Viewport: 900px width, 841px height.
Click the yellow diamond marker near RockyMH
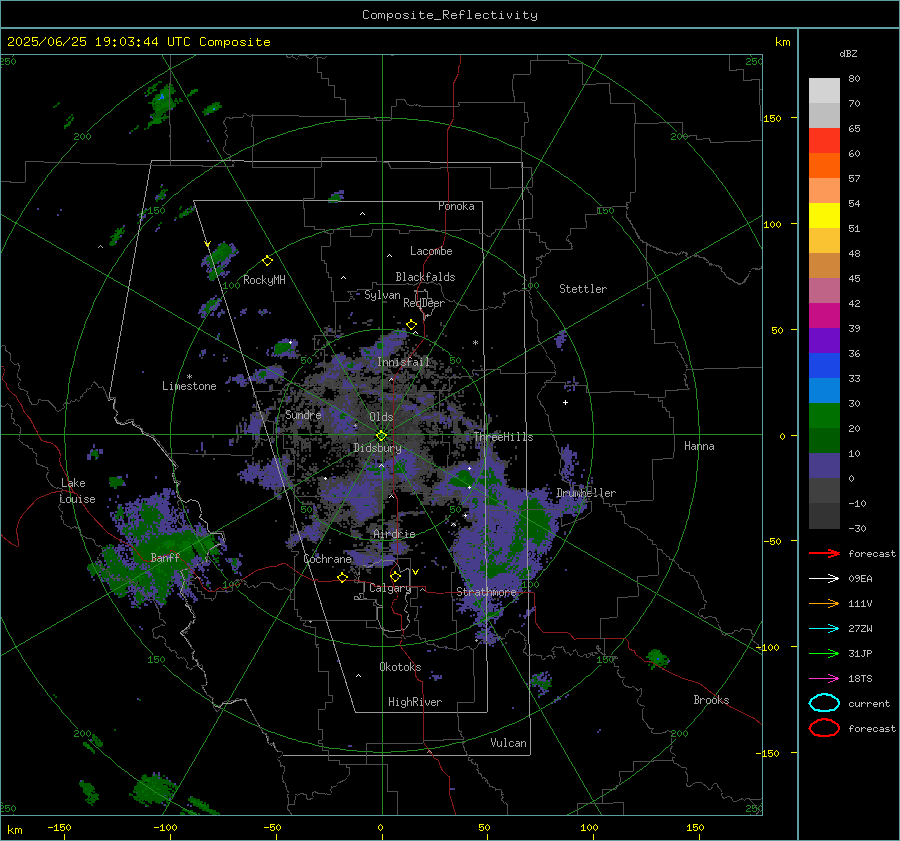267,261
